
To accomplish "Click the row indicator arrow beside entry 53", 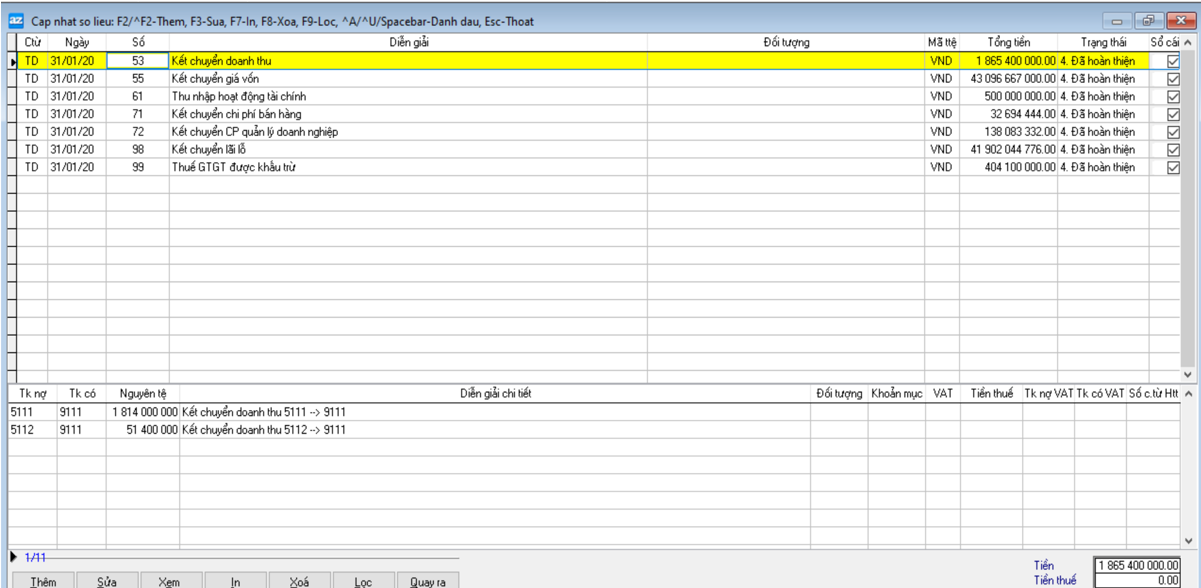I will [13, 61].
